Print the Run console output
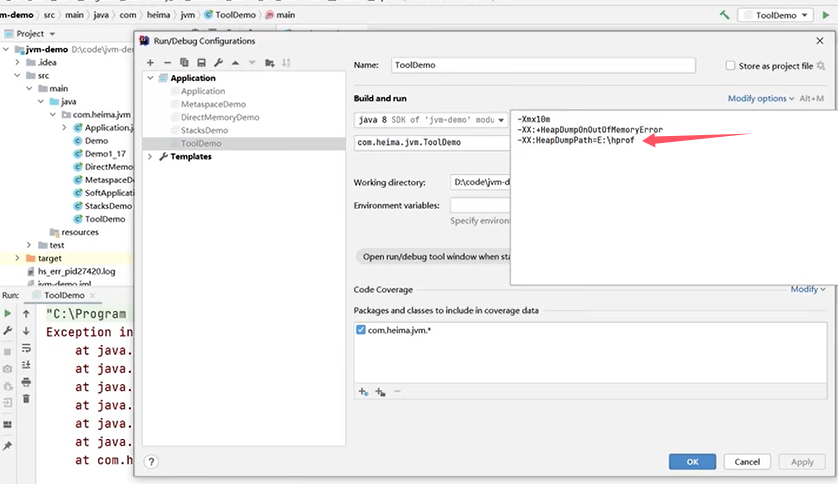 26,382
